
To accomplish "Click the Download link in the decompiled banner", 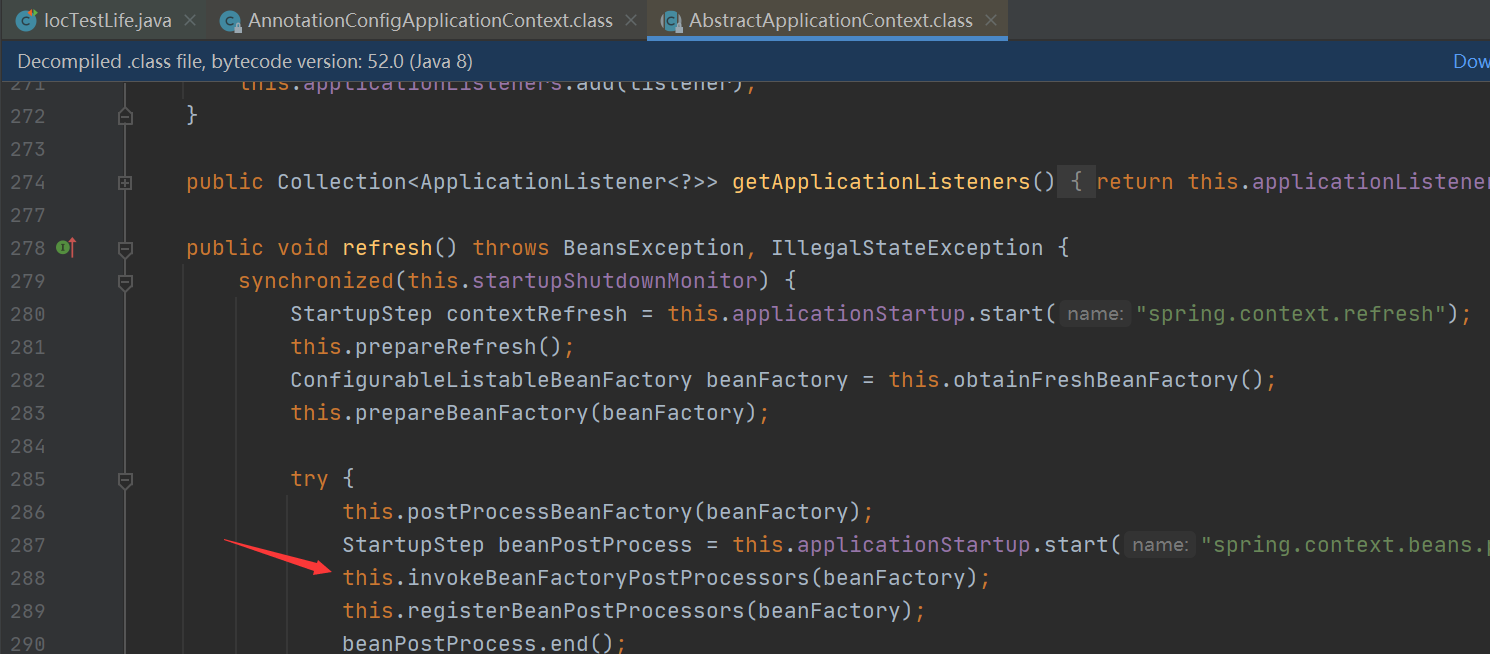I will pyautogui.click(x=1470, y=61).
